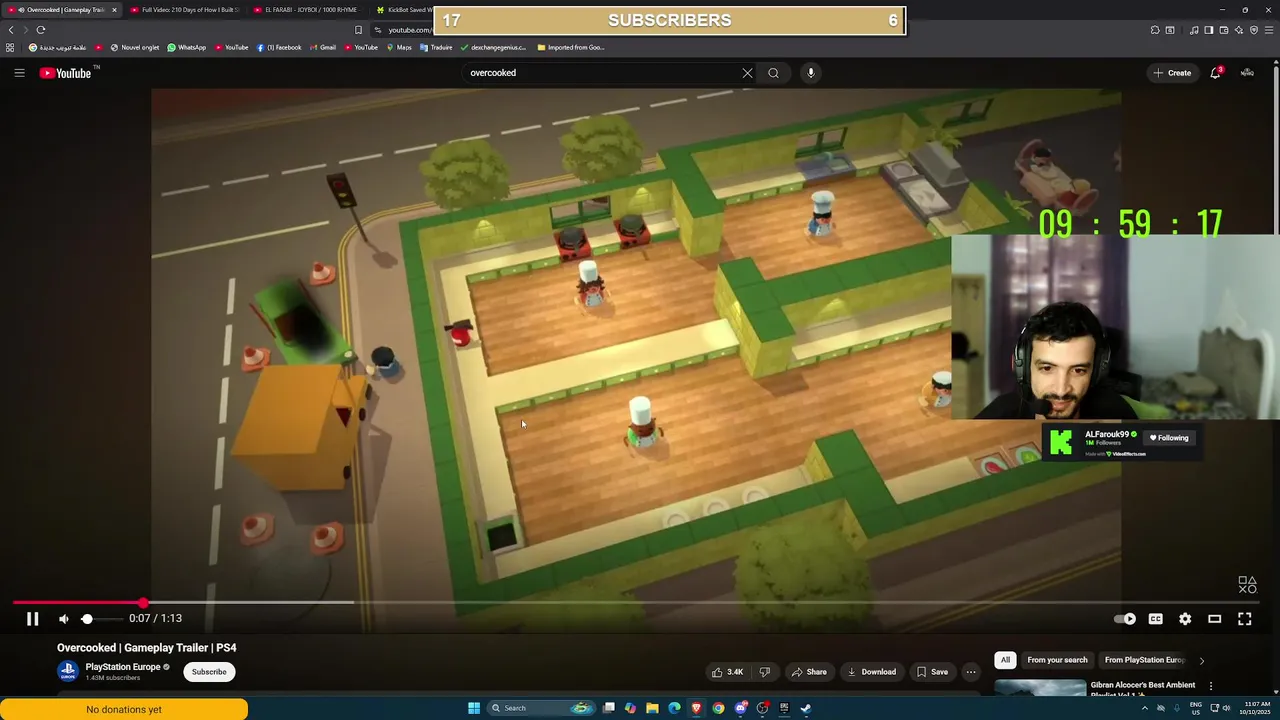Open WhatsApp bookmark
Image resolution: width=1280 pixels, height=720 pixels.
pyautogui.click(x=187, y=47)
